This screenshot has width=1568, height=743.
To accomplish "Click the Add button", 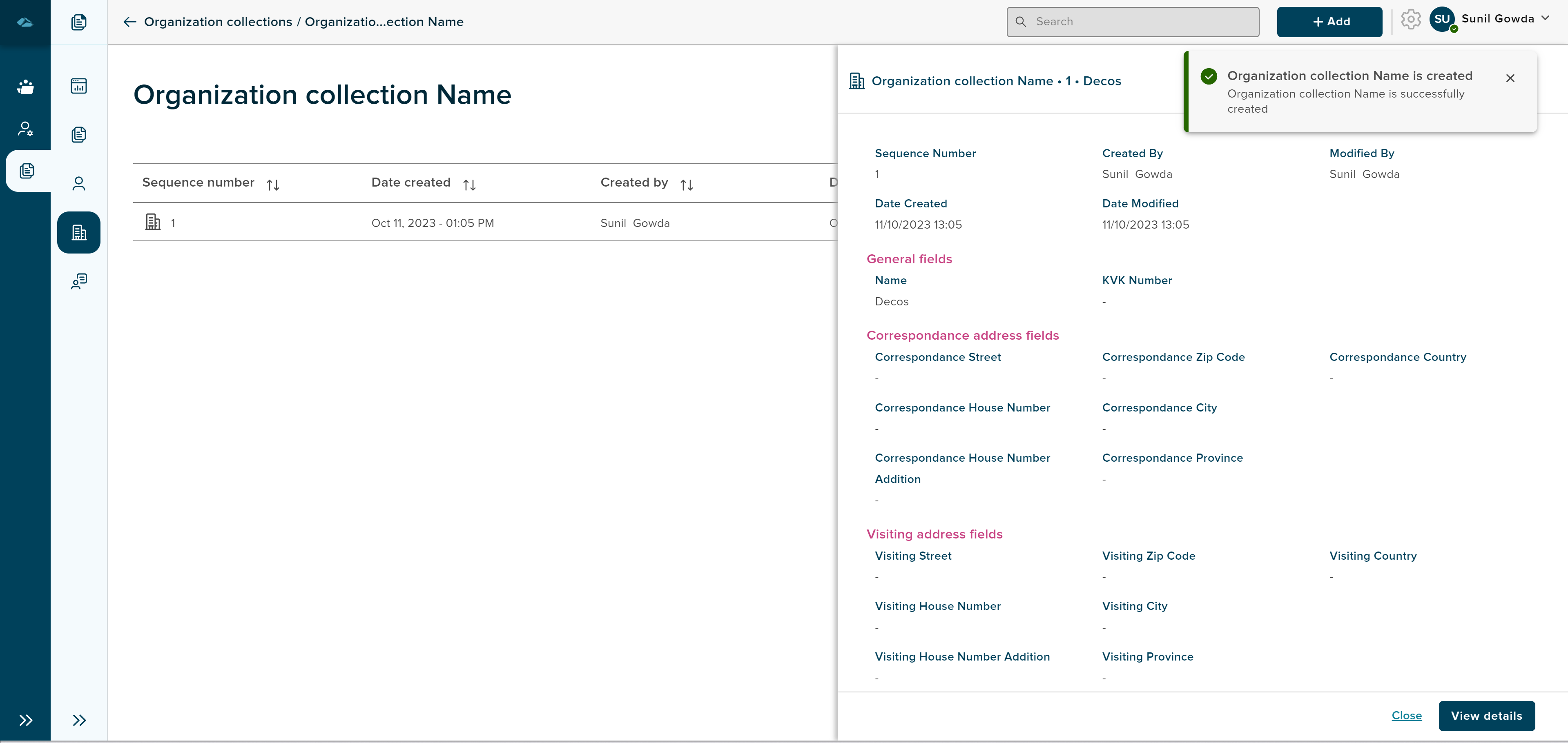I will [1329, 22].
